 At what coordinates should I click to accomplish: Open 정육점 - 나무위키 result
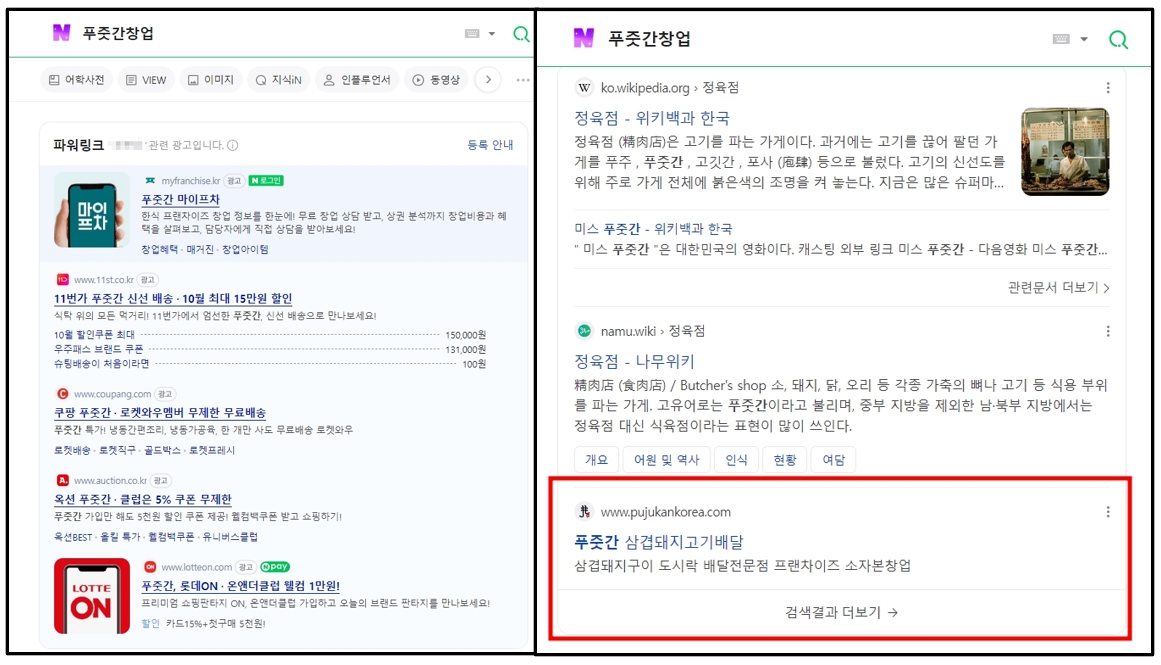pos(635,361)
